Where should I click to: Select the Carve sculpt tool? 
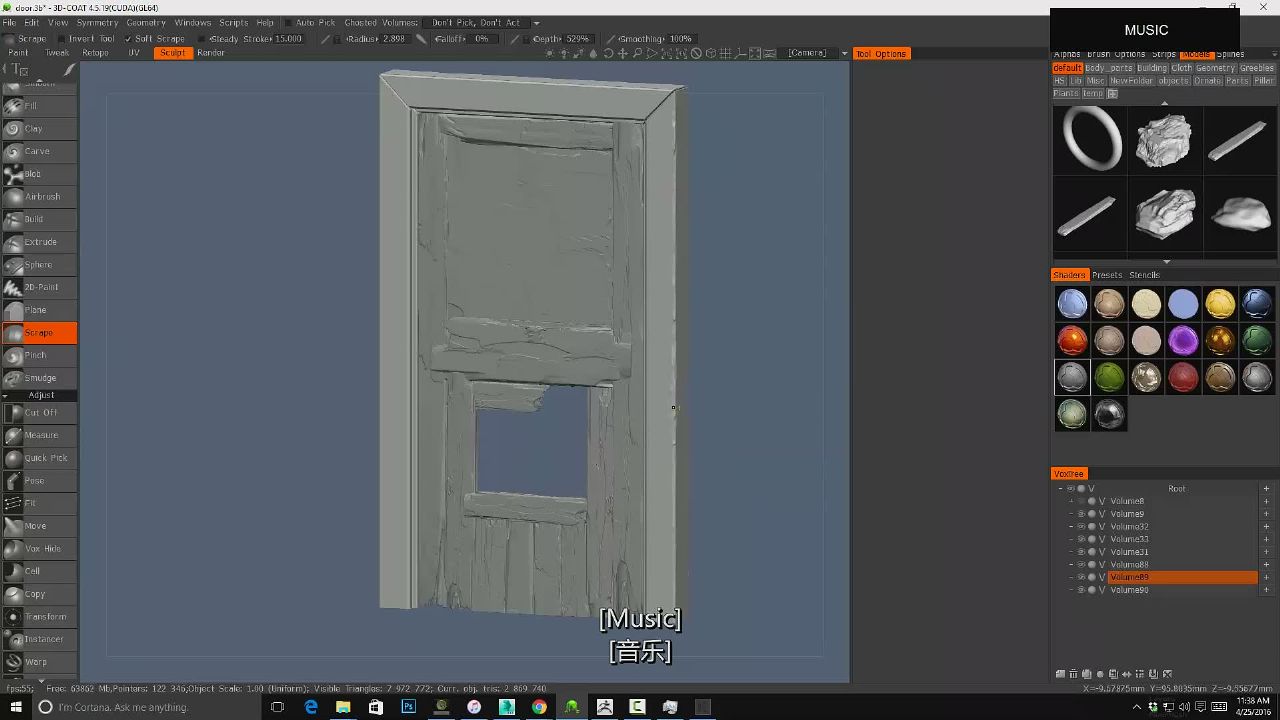39,151
